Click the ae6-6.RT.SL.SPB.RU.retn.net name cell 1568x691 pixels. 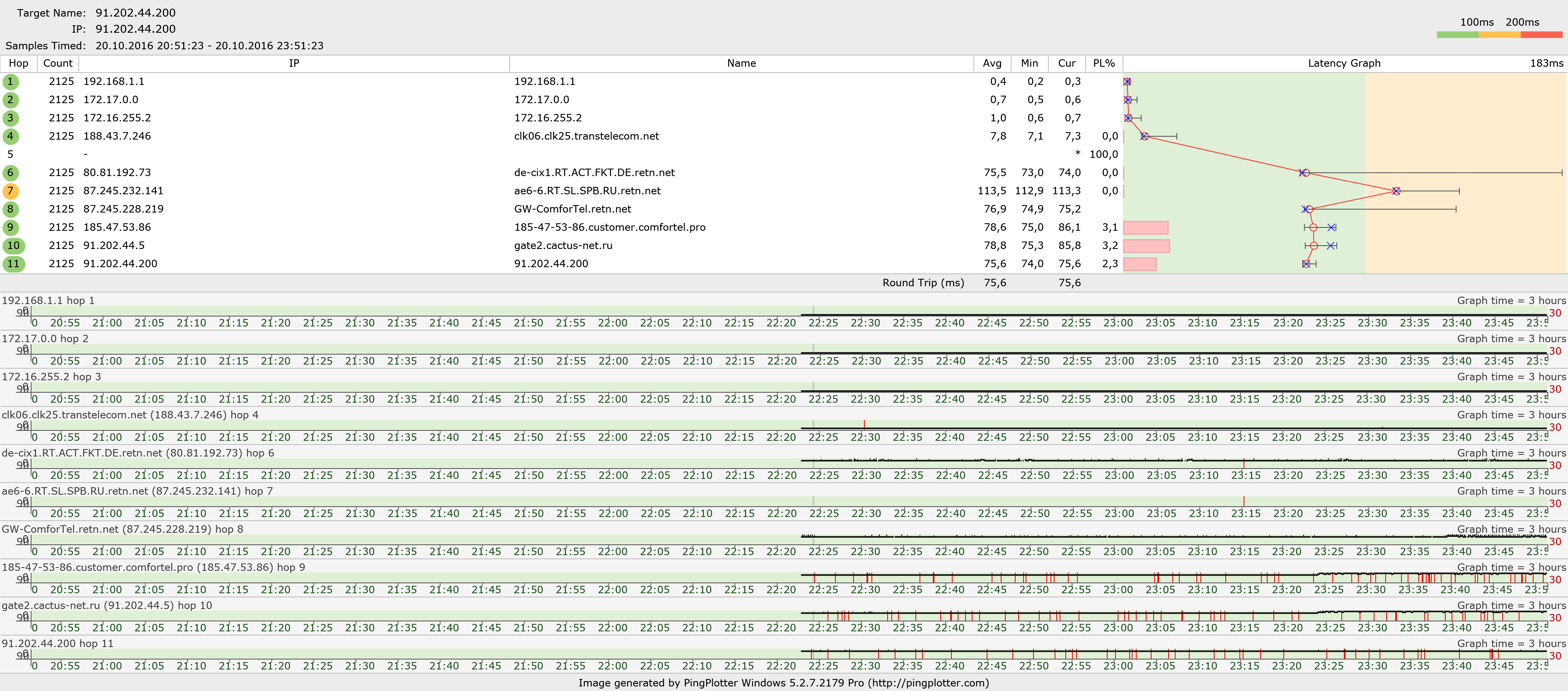pyautogui.click(x=588, y=191)
